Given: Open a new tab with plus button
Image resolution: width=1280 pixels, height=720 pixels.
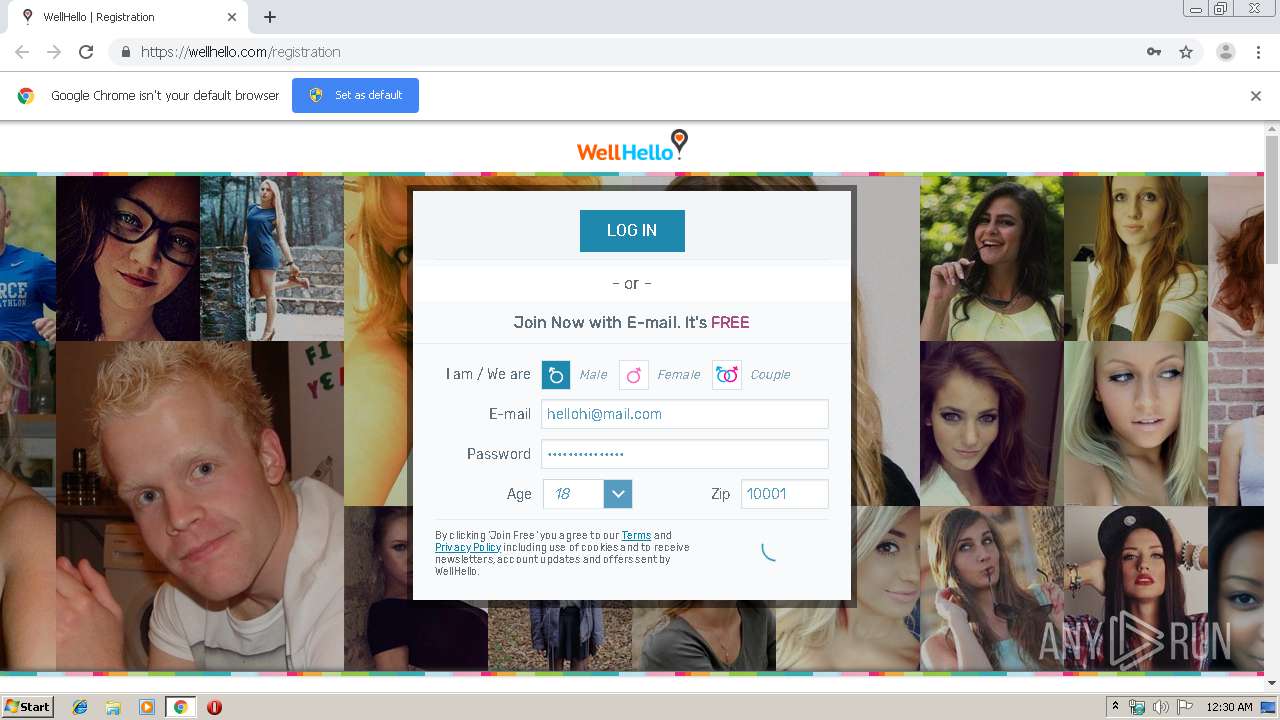Looking at the screenshot, I should click(x=270, y=17).
